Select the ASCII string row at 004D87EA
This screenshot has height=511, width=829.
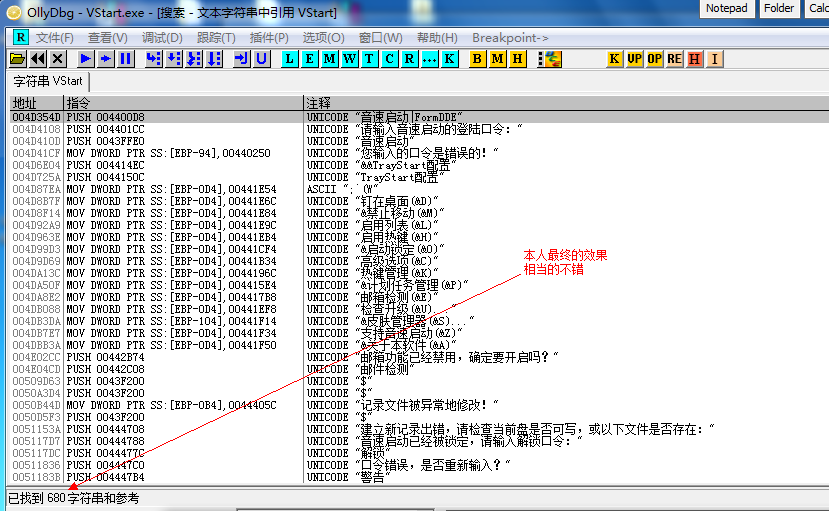tap(419, 189)
